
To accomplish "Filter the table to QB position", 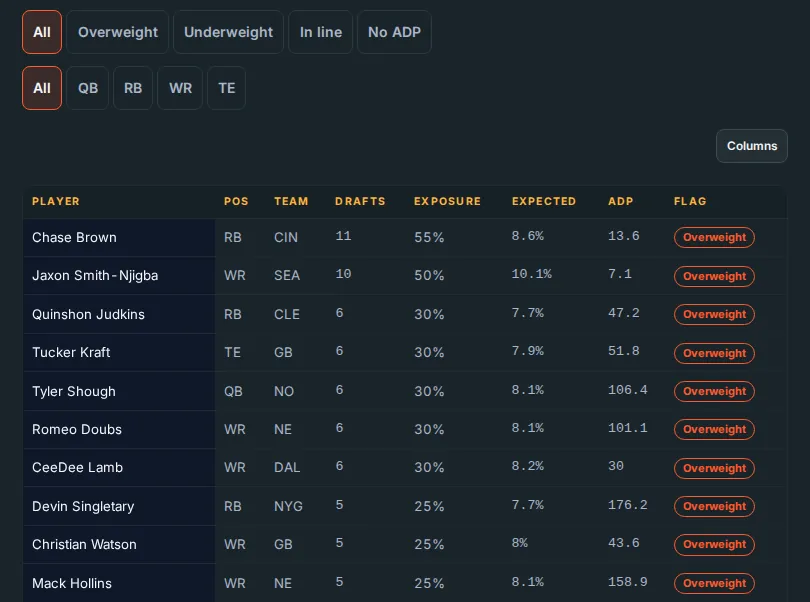I will [88, 88].
